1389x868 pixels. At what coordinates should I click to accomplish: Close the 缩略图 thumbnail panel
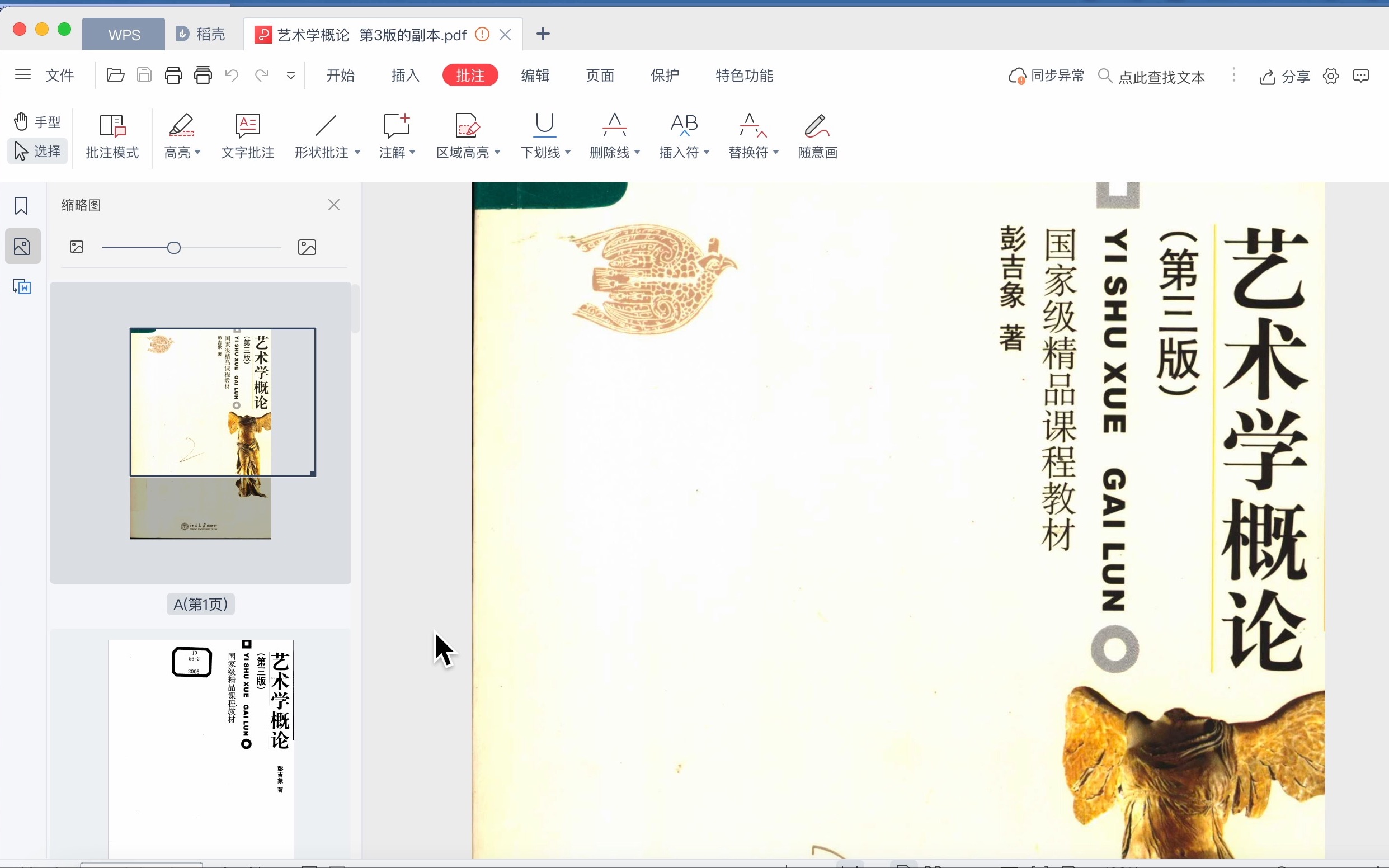point(334,205)
